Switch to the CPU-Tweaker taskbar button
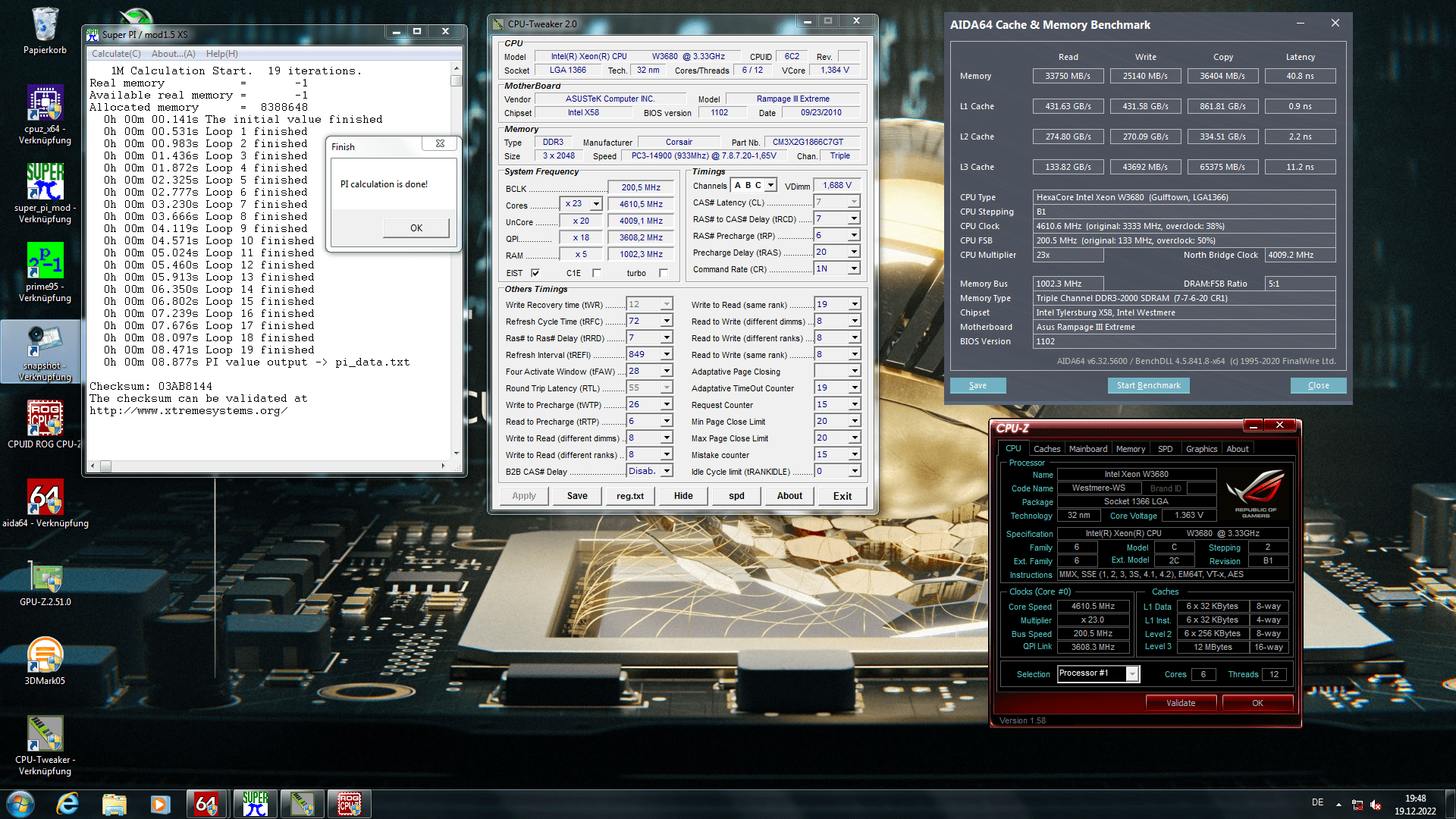The width and height of the screenshot is (1456, 819). tap(302, 804)
